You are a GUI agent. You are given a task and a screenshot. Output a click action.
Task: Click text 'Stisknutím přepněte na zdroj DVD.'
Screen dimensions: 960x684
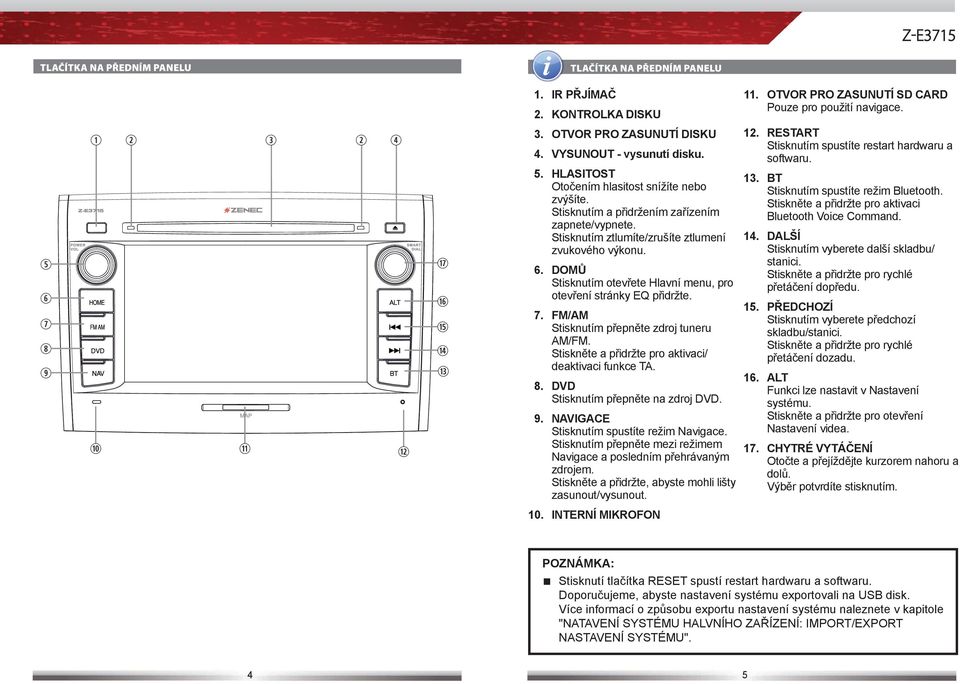pyautogui.click(x=636, y=399)
